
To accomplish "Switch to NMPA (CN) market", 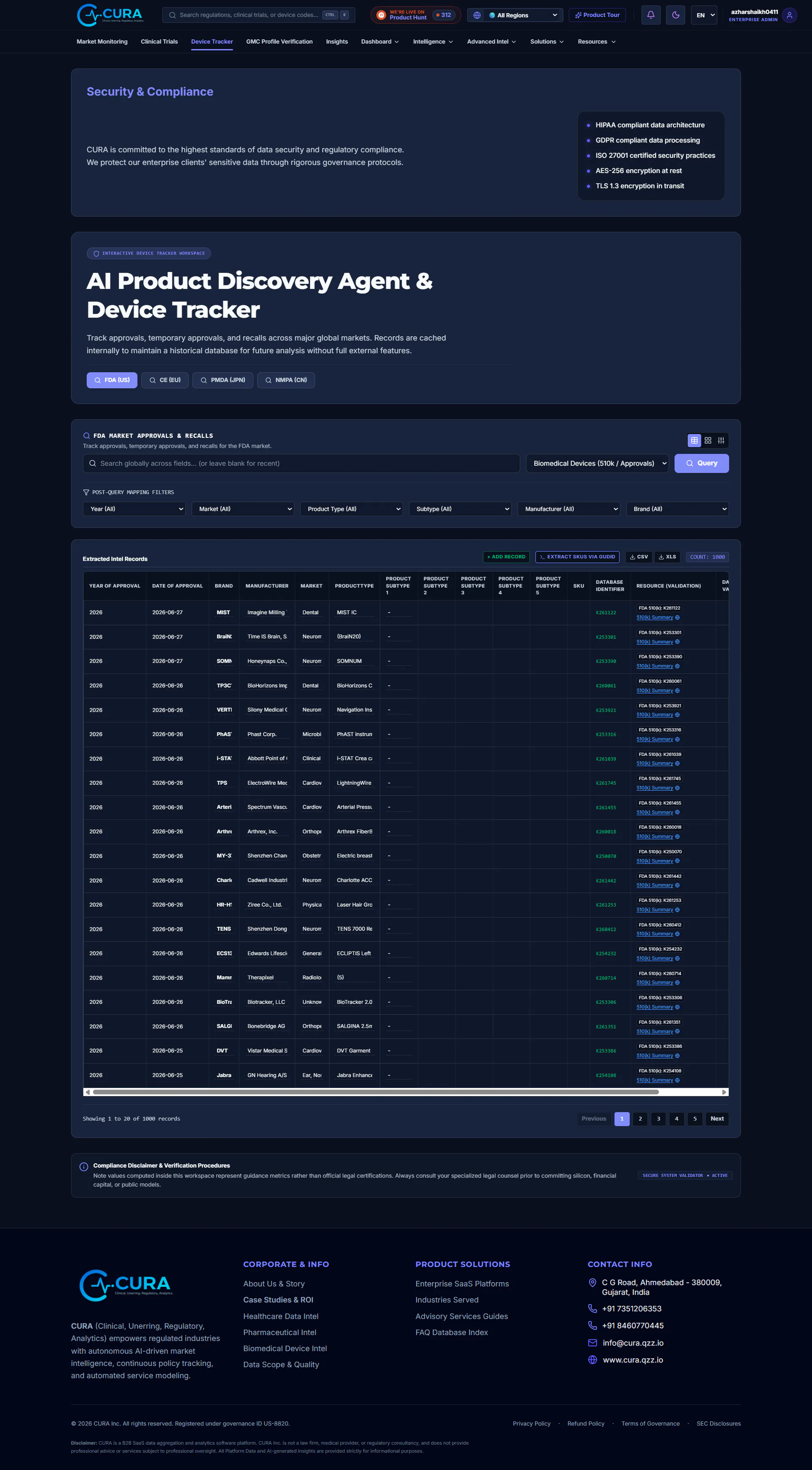I will pos(286,380).
